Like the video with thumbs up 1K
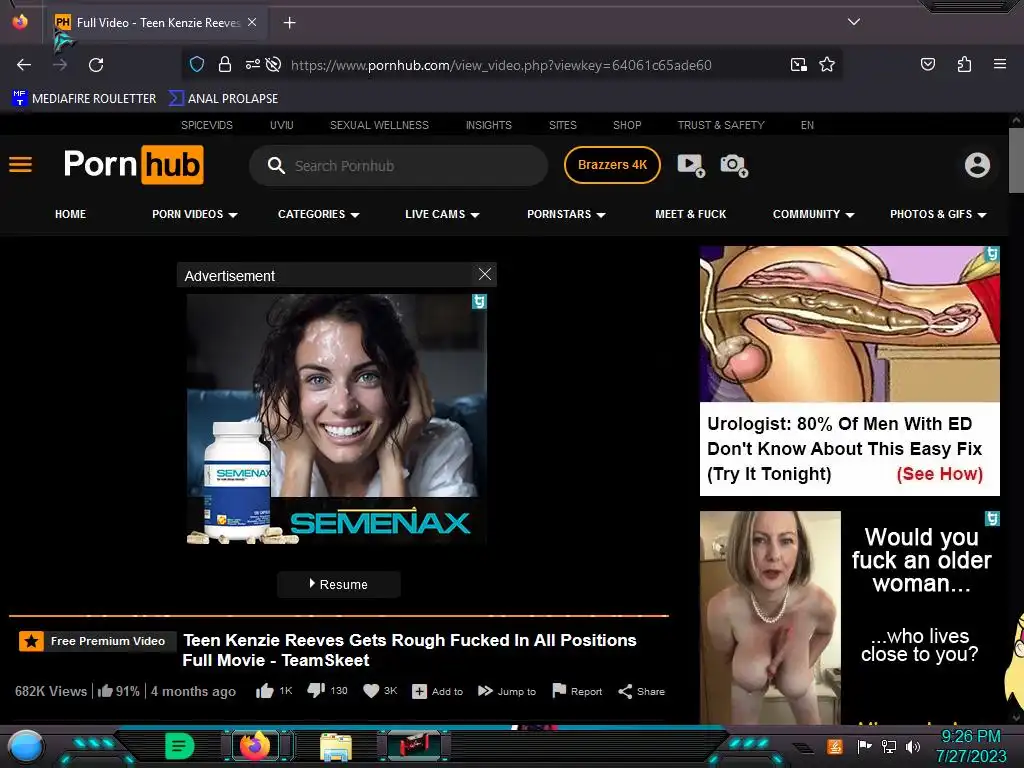This screenshot has width=1024, height=768. pyautogui.click(x=274, y=691)
